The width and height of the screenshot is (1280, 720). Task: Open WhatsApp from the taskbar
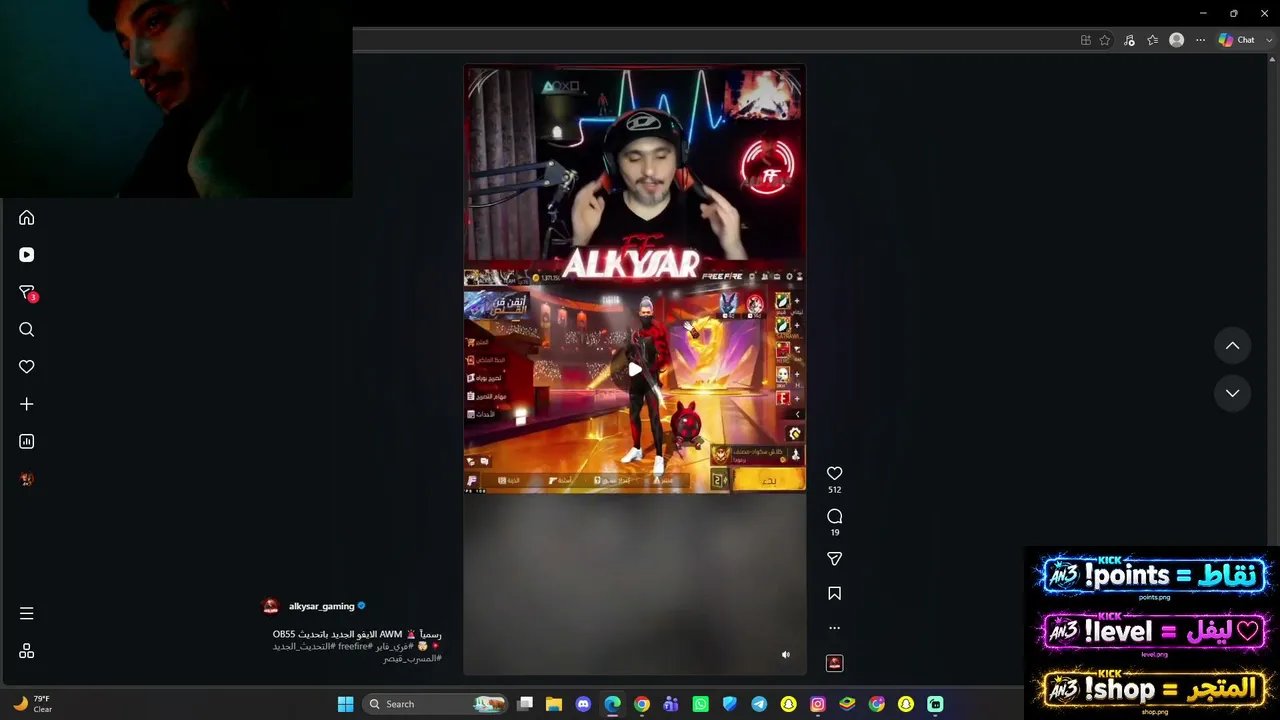pos(700,704)
